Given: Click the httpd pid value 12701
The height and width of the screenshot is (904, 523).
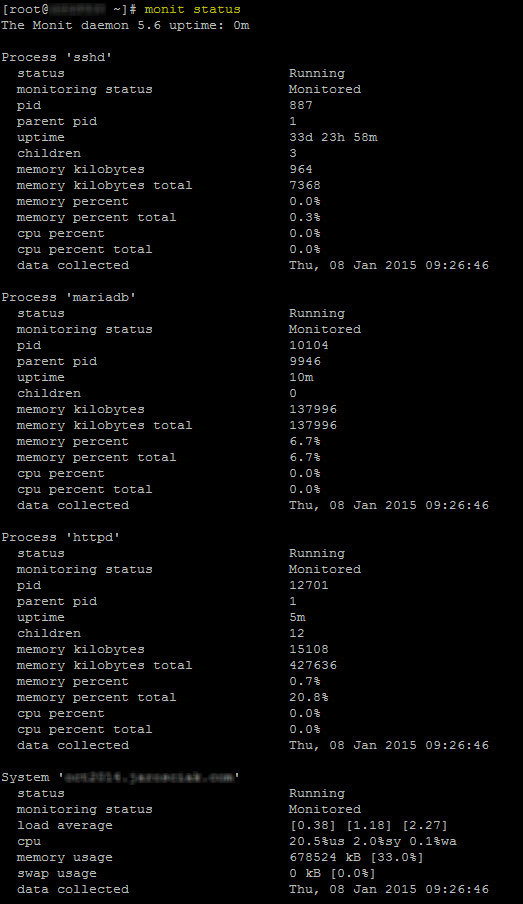Looking at the screenshot, I should (308, 585).
